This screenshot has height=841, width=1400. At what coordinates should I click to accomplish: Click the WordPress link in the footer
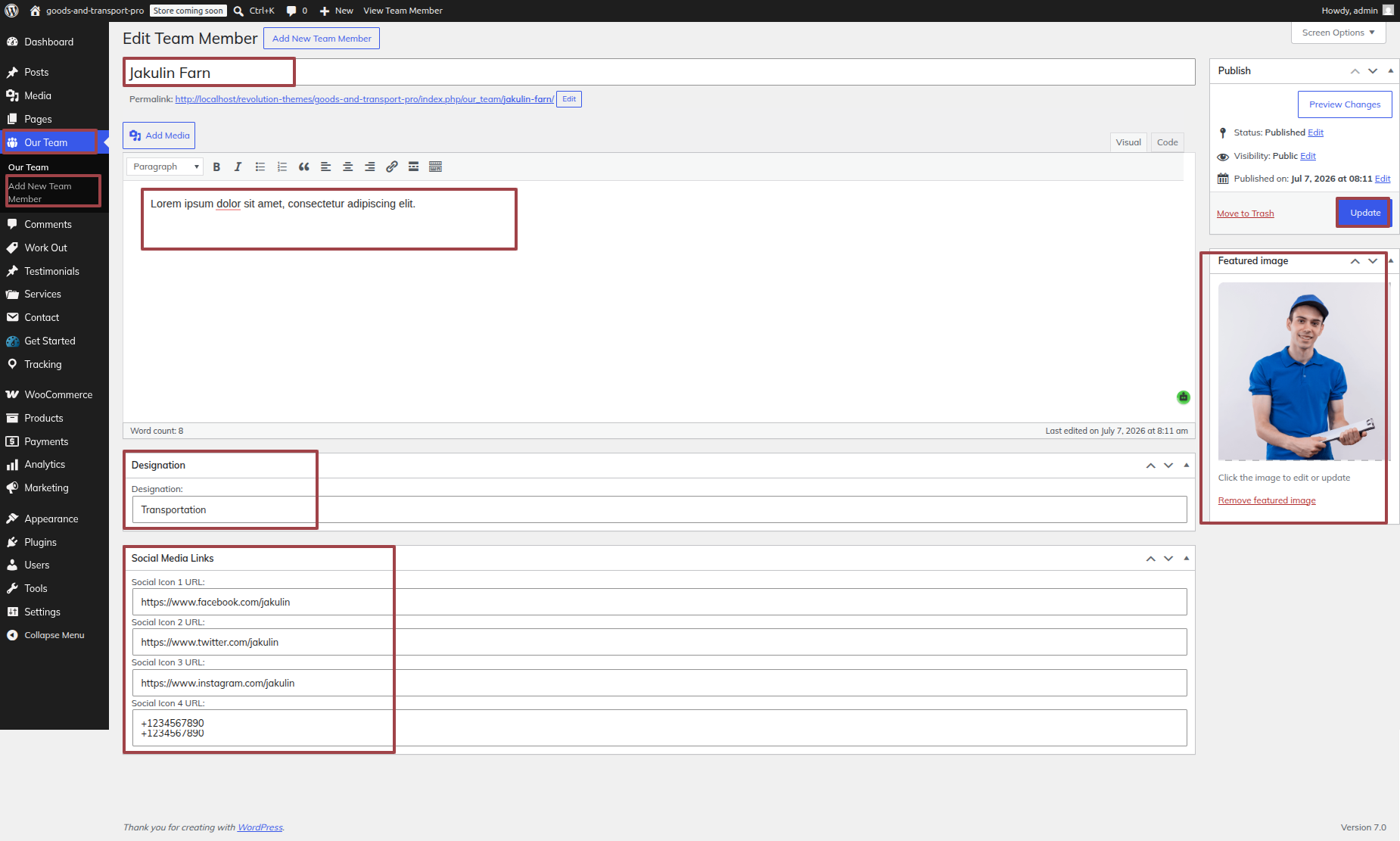click(260, 827)
